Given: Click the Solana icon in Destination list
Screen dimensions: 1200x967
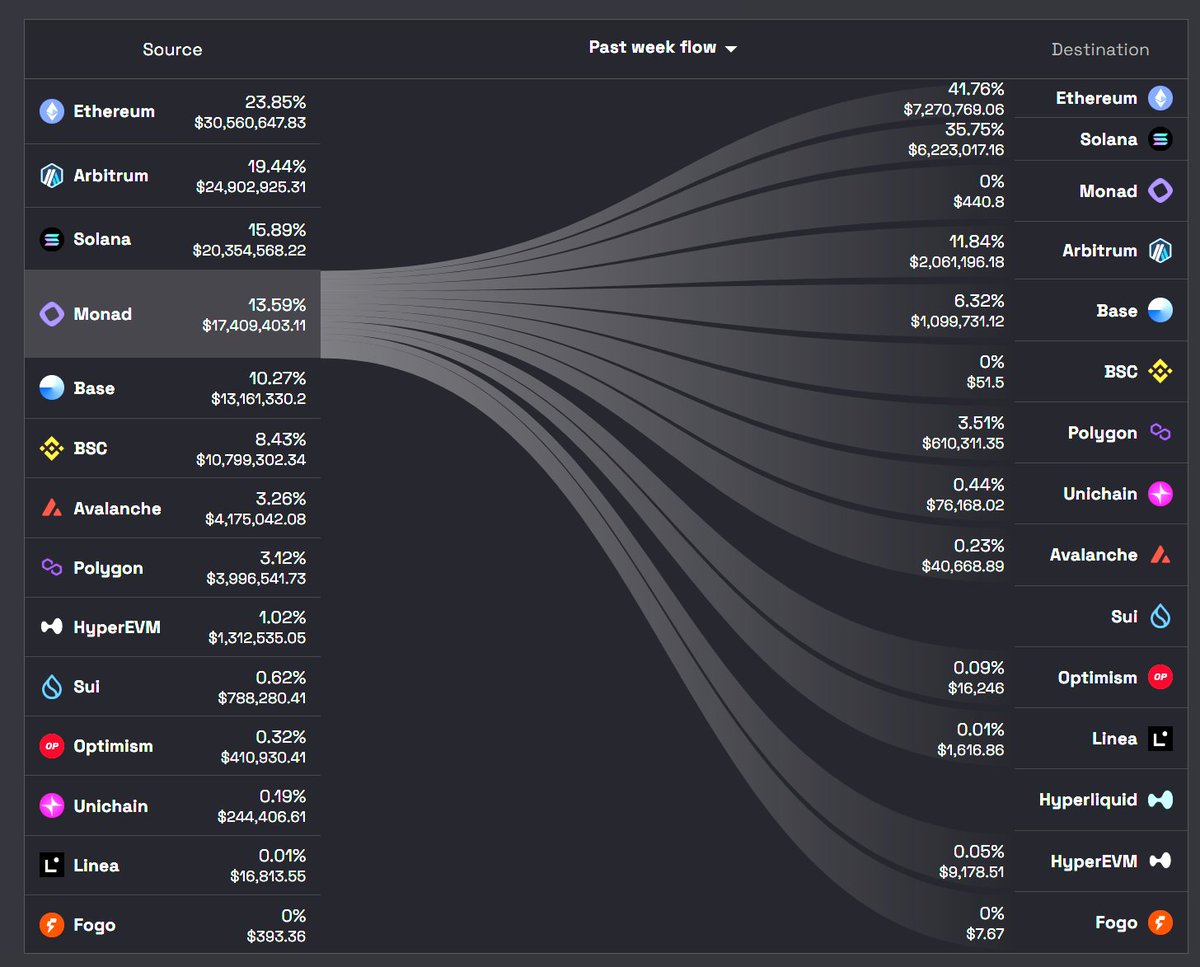Looking at the screenshot, I should coord(1160,140).
